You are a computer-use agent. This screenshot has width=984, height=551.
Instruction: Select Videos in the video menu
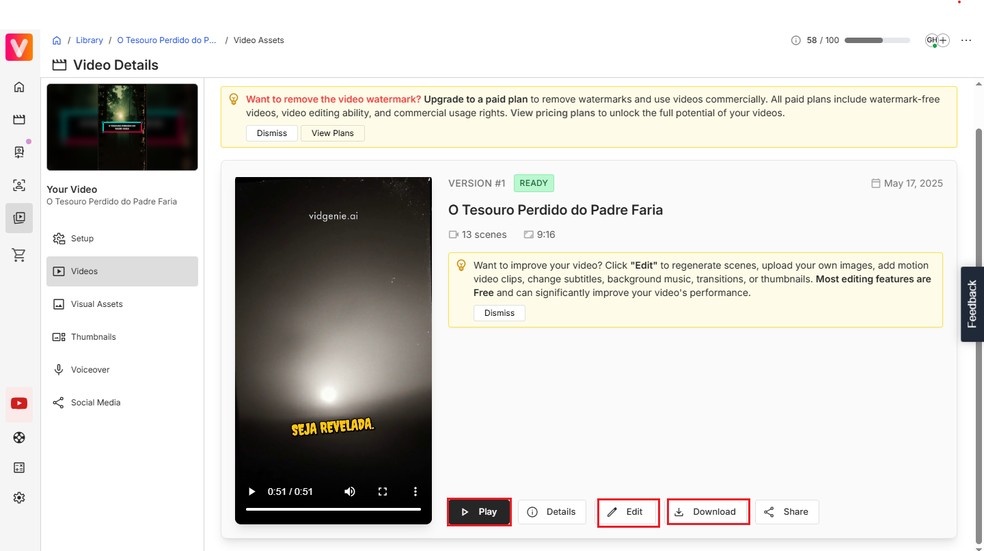click(122, 271)
